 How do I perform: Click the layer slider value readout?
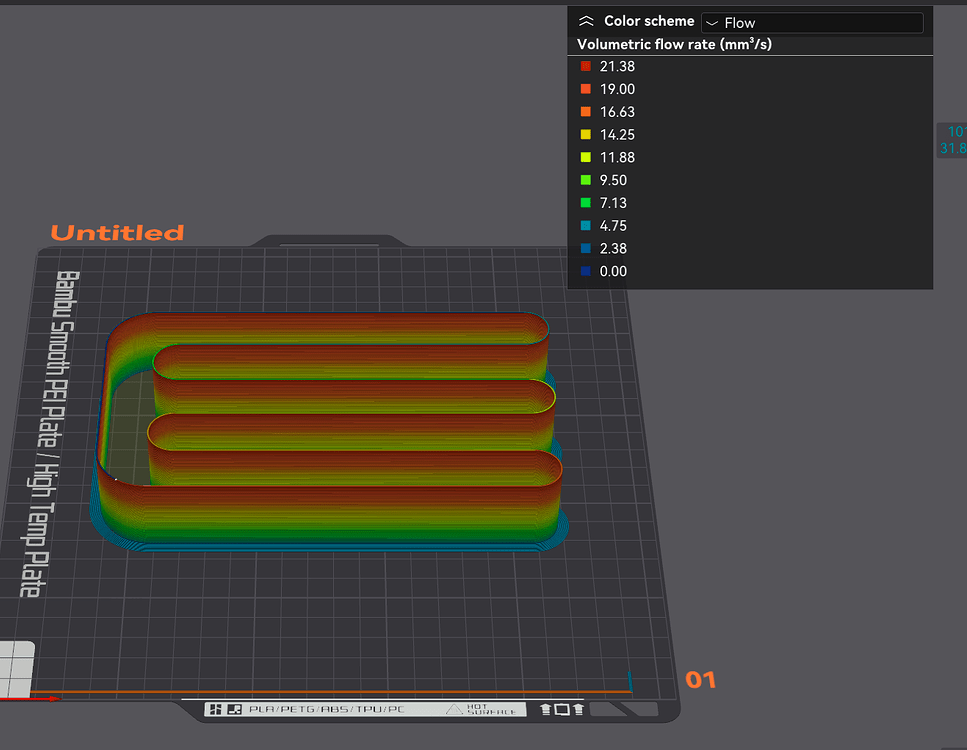click(x=953, y=140)
